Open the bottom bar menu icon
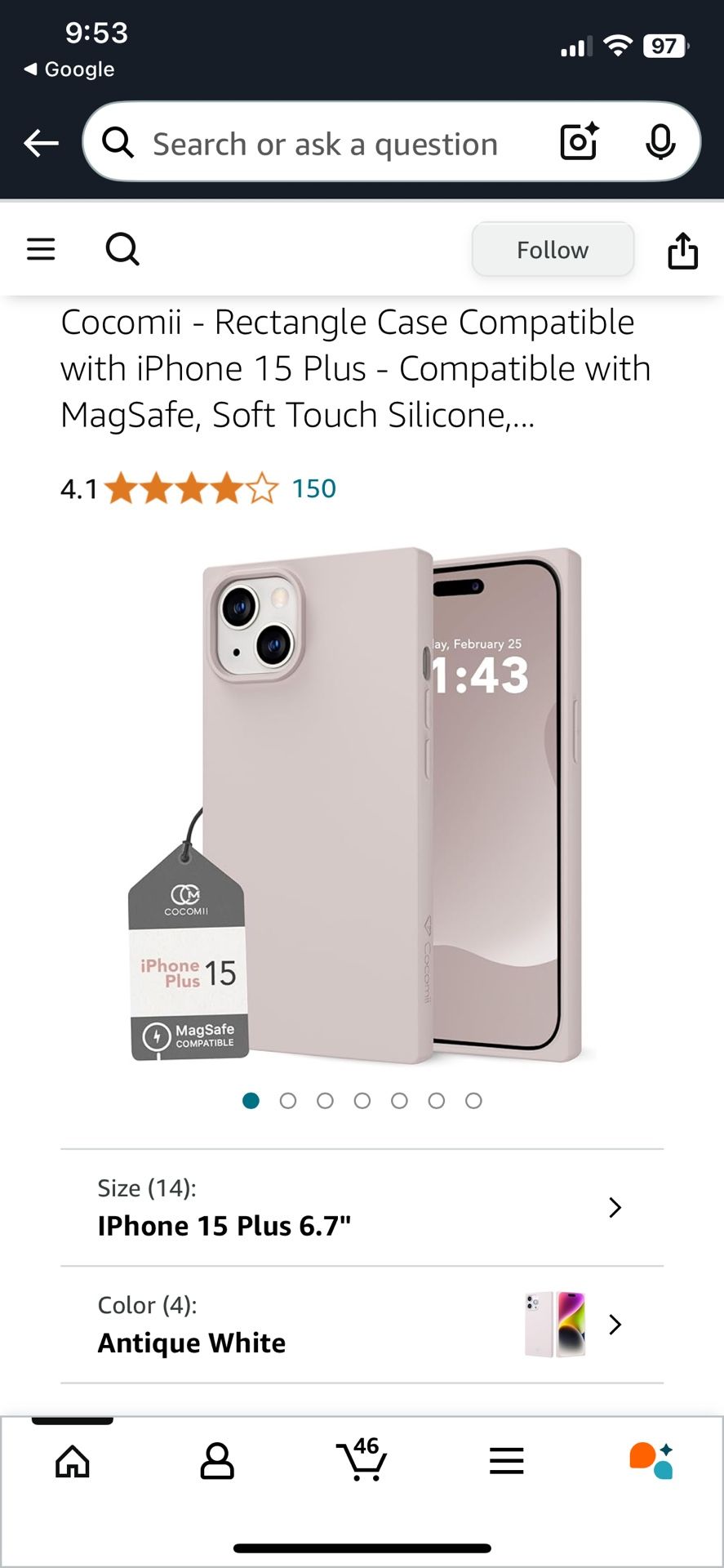 coord(506,1460)
